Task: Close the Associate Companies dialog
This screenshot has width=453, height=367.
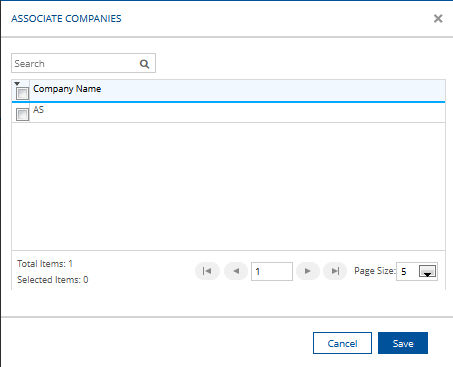Action: (438, 18)
